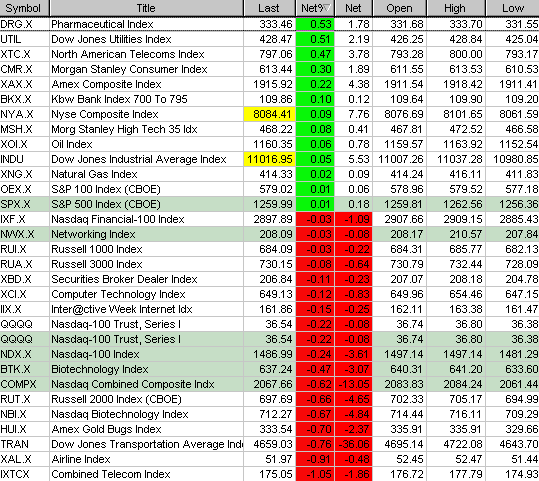The width and height of the screenshot is (539, 481).
Task: Click Net% value 0.53 for DRG.X
Action: pos(315,24)
